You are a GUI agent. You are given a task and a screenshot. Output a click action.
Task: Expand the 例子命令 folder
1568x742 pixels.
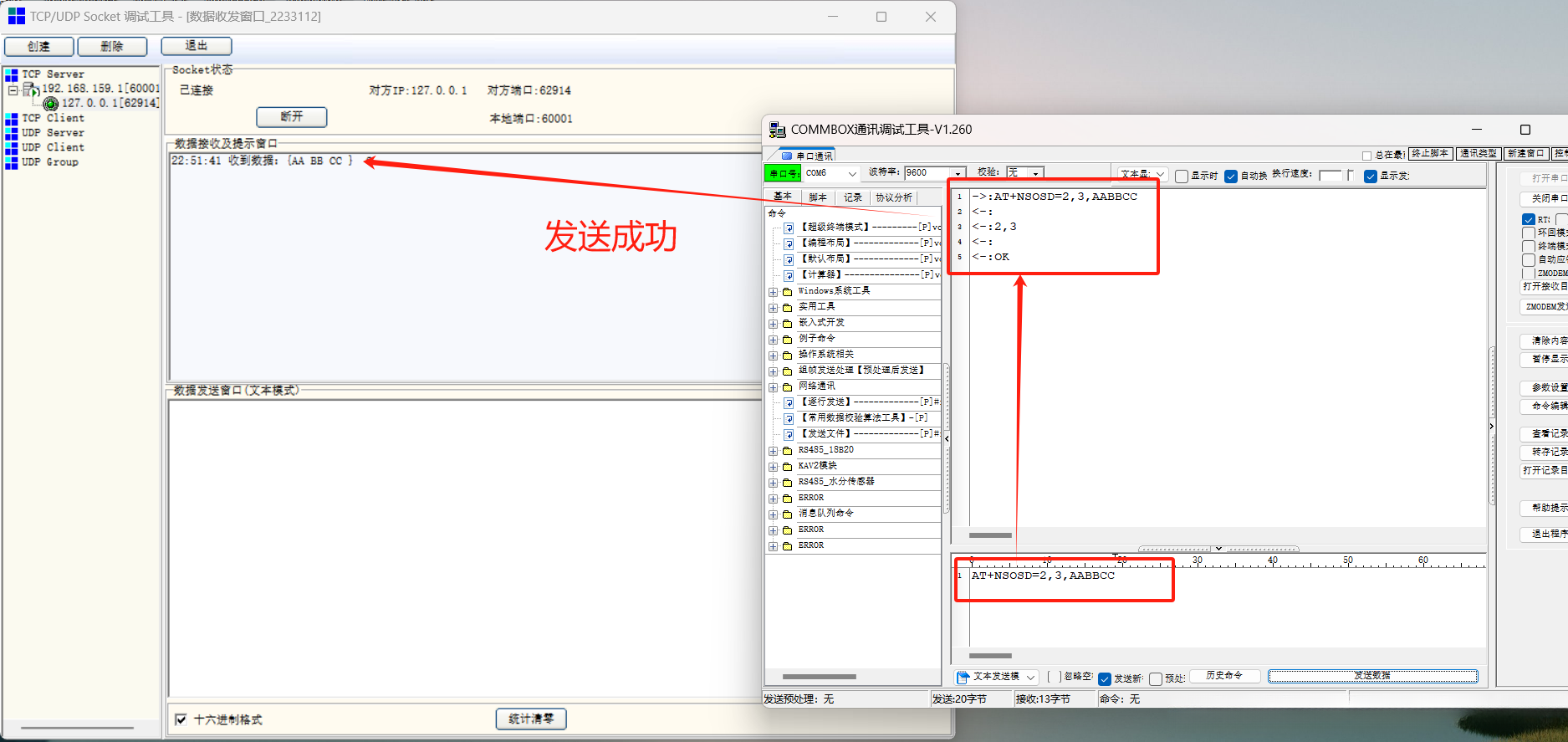pos(774,340)
